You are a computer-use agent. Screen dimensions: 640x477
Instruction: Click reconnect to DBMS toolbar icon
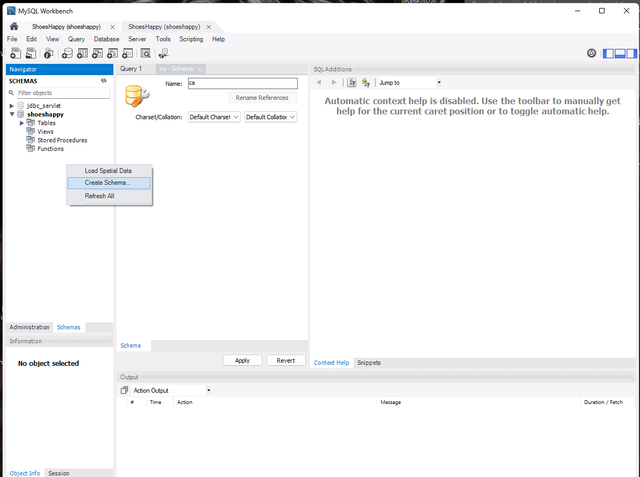coord(164,53)
